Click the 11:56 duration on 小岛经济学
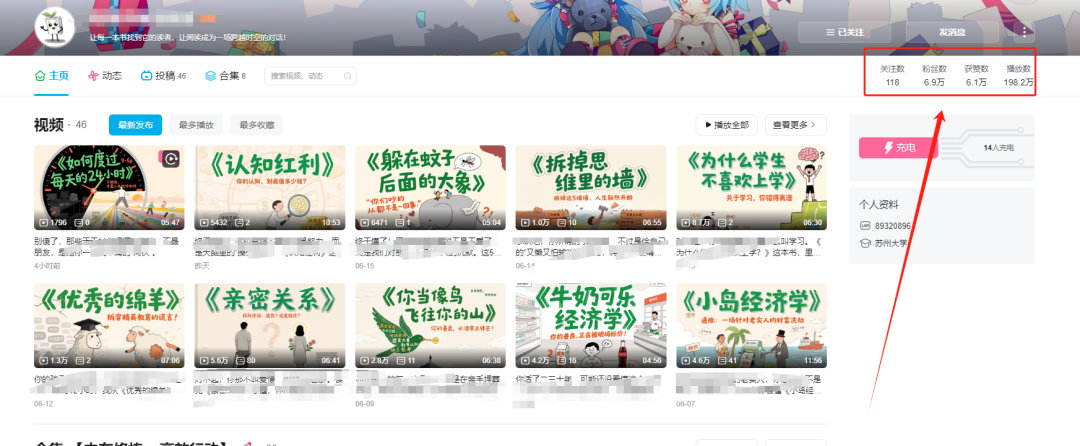Image resolution: width=1080 pixels, height=446 pixels. [x=813, y=361]
